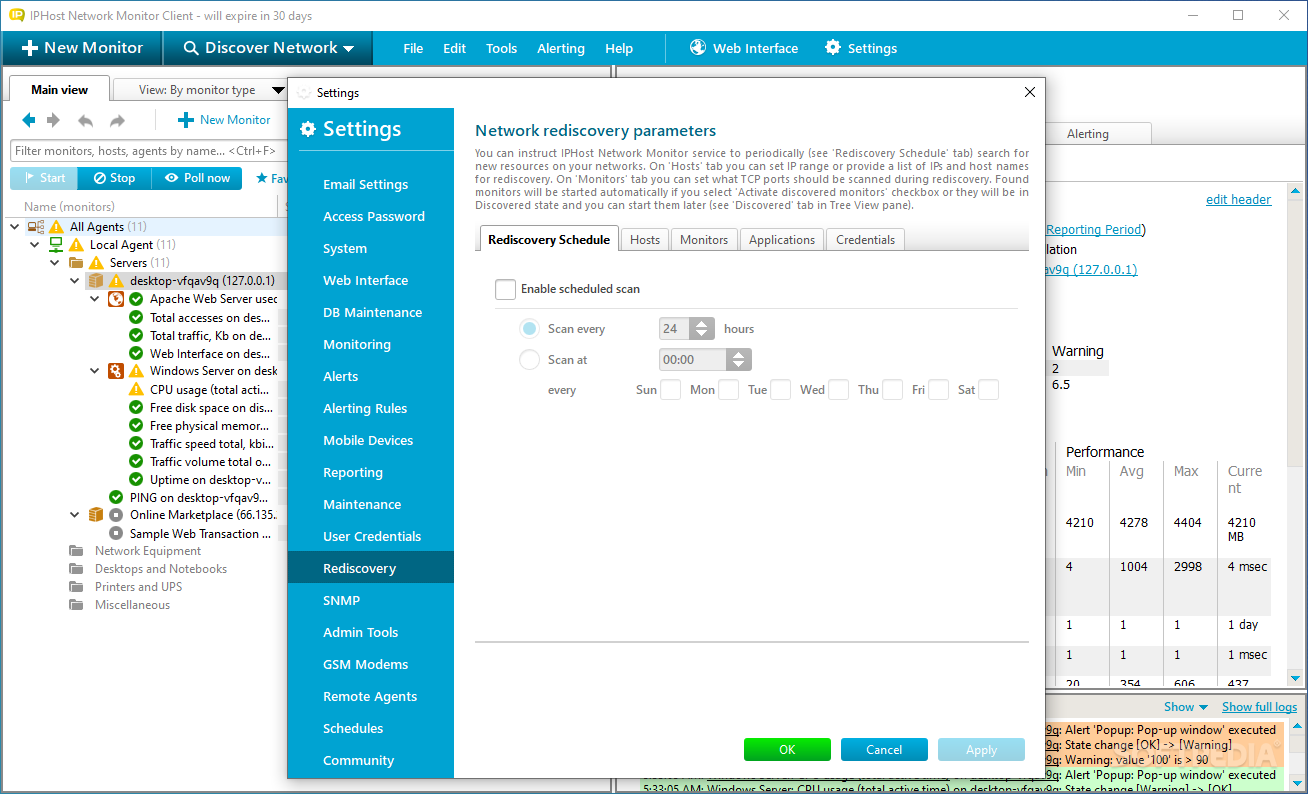This screenshot has height=794, width=1308.
Task: Open SNMP settings in sidebar
Action: click(342, 600)
